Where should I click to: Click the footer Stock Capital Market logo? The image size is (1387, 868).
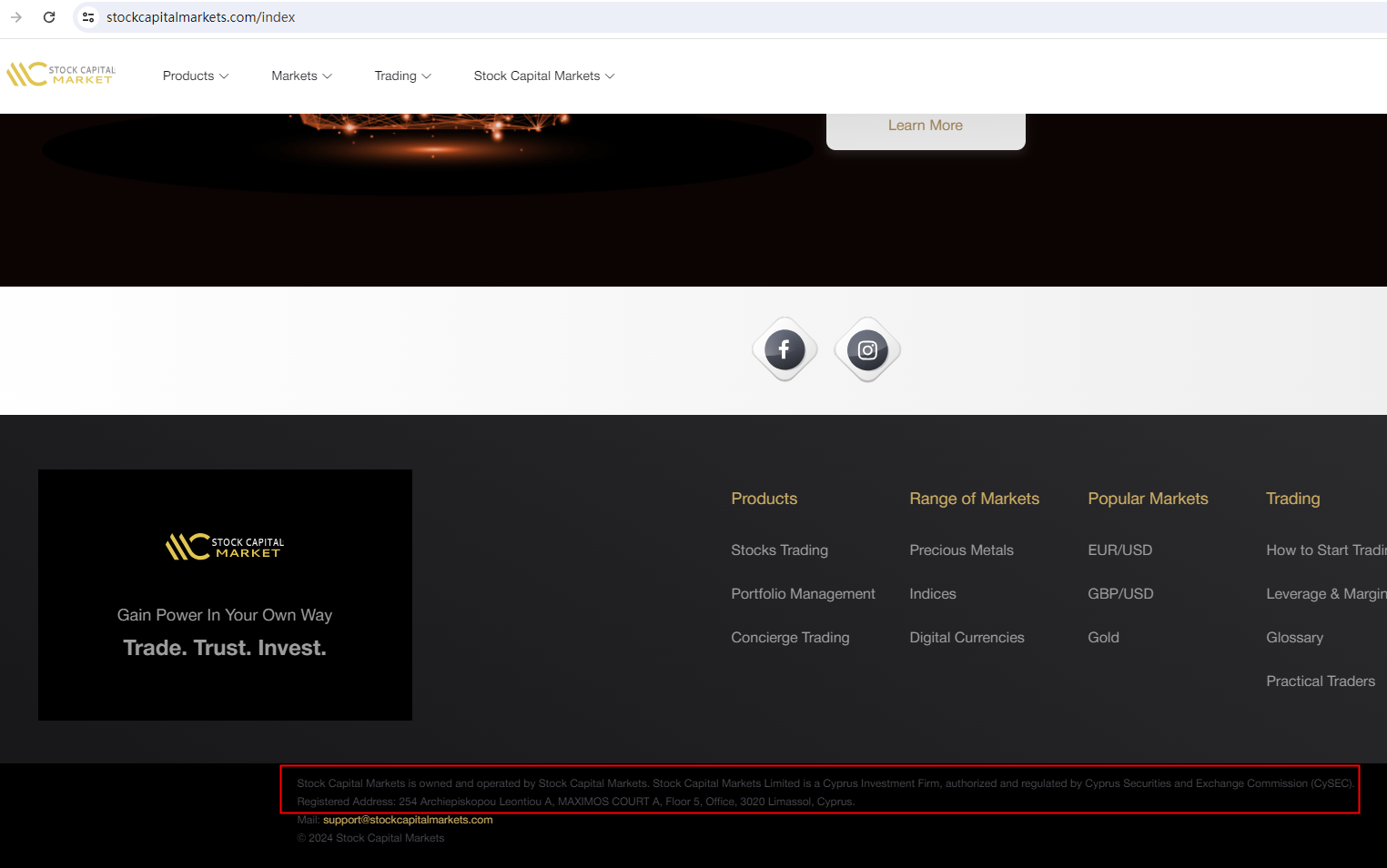click(225, 547)
